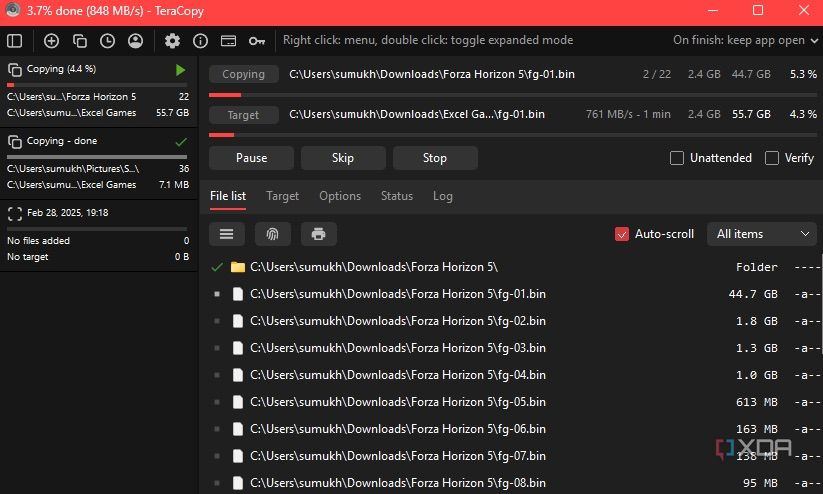Enable the Verify checkbox
823x494 pixels.
tap(772, 158)
